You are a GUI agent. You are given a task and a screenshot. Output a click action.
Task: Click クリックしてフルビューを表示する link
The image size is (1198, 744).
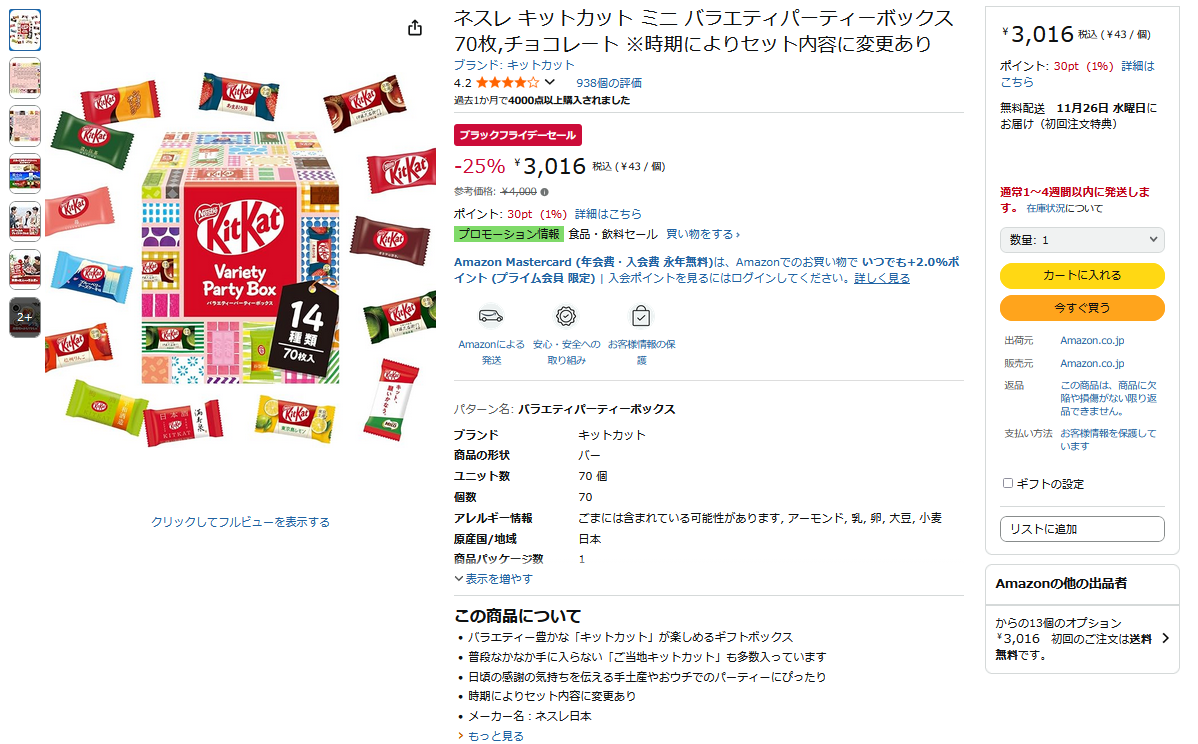[x=241, y=522]
